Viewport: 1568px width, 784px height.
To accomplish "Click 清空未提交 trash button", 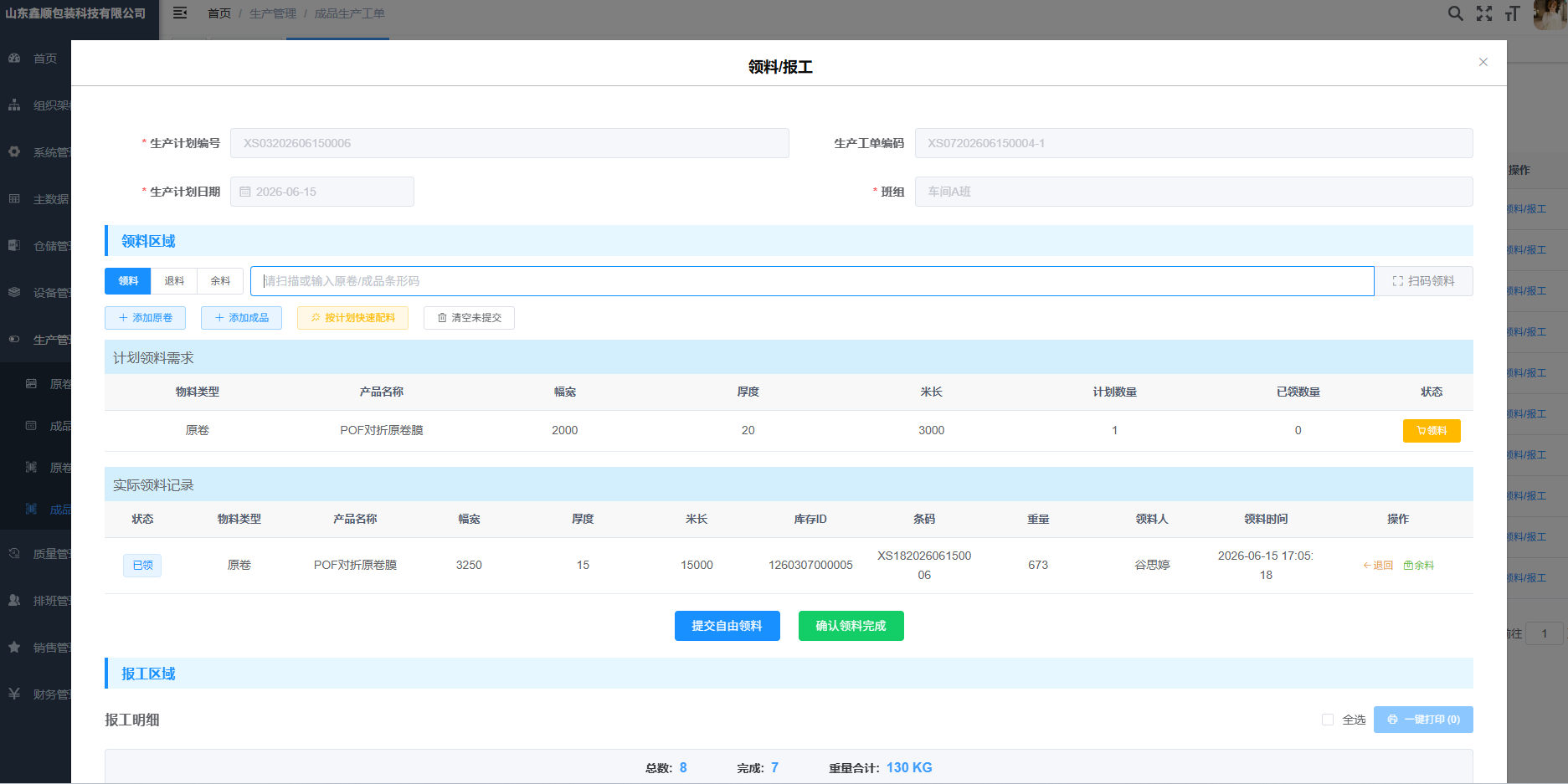I will pyautogui.click(x=470, y=318).
